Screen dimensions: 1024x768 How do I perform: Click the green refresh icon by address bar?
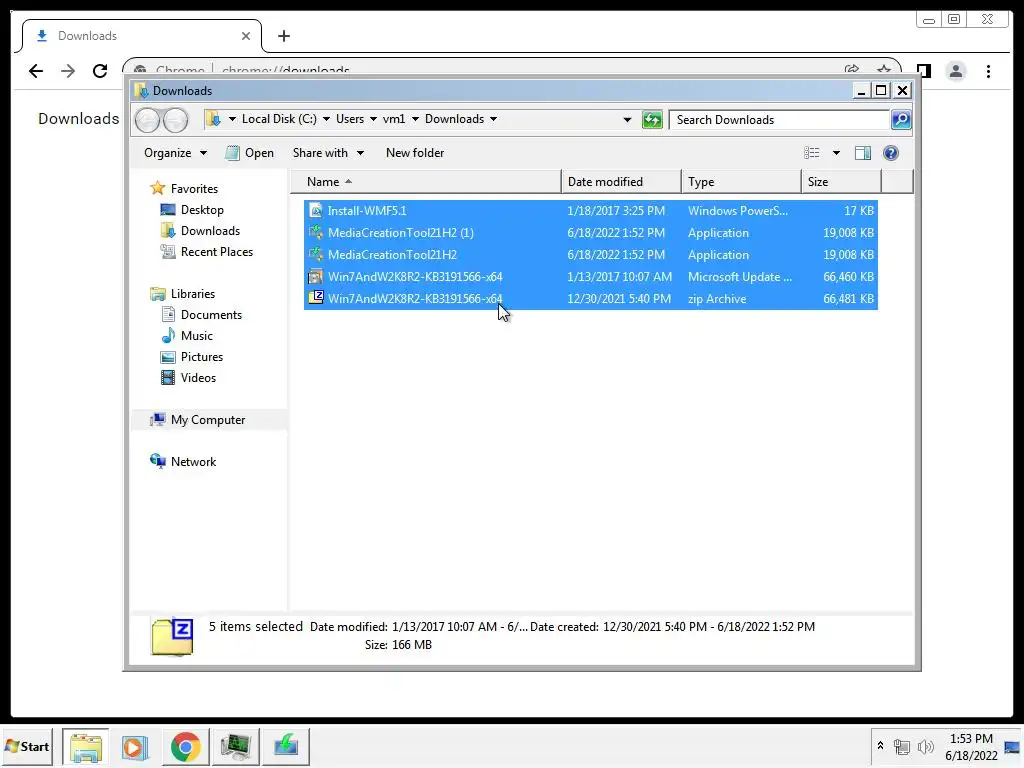pyautogui.click(x=652, y=120)
